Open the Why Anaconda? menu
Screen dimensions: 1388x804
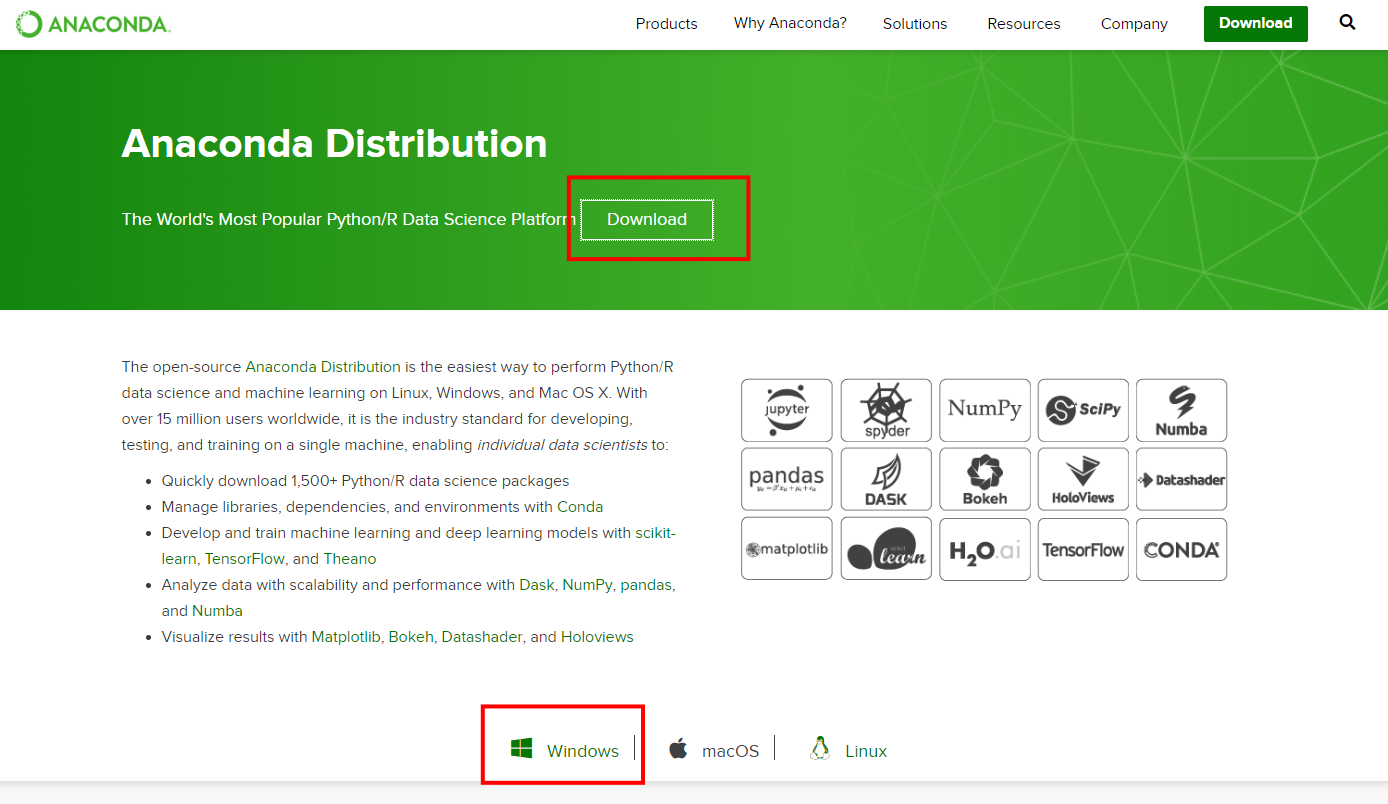click(790, 23)
